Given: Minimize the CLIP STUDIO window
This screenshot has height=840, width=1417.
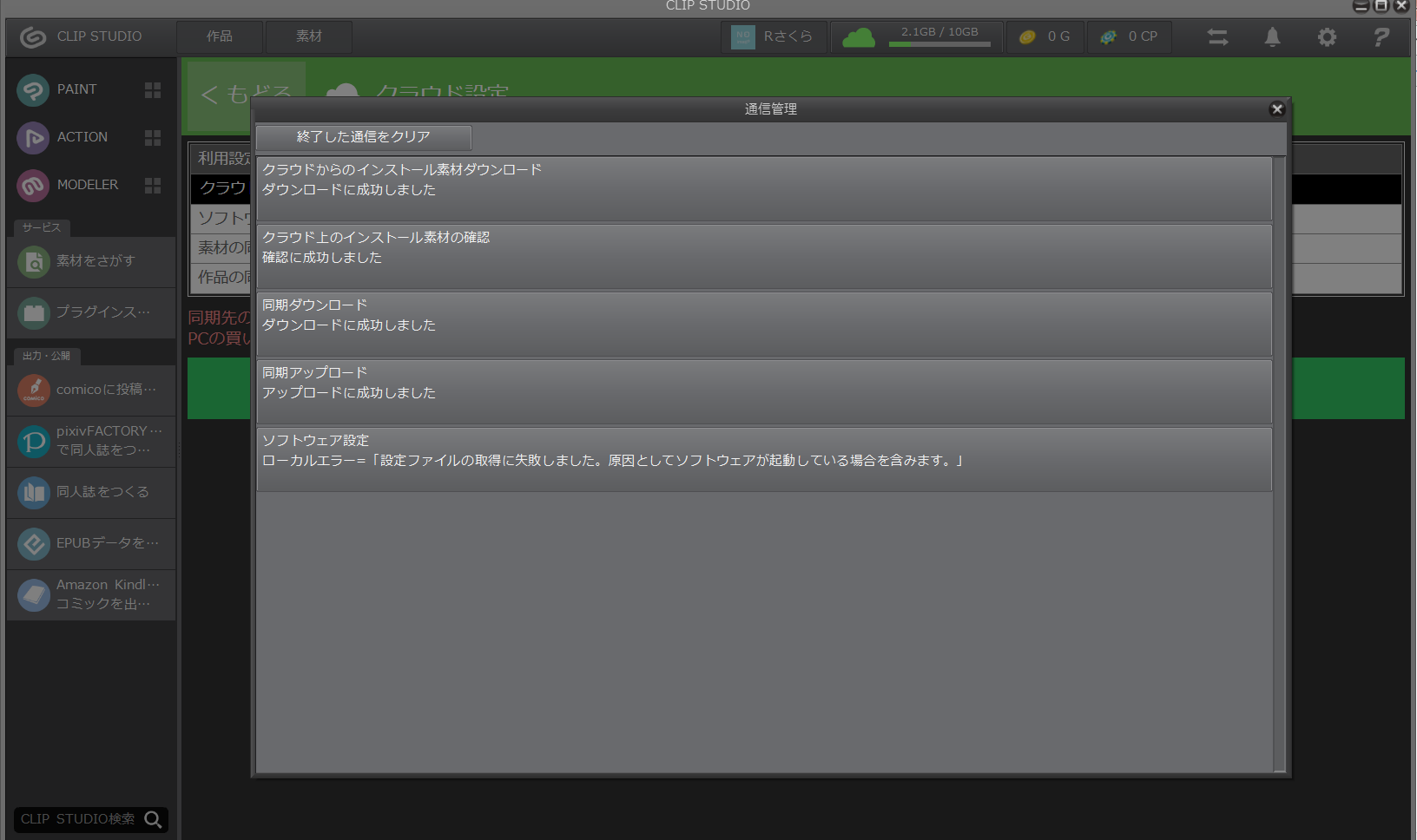Looking at the screenshot, I should (1361, 6).
